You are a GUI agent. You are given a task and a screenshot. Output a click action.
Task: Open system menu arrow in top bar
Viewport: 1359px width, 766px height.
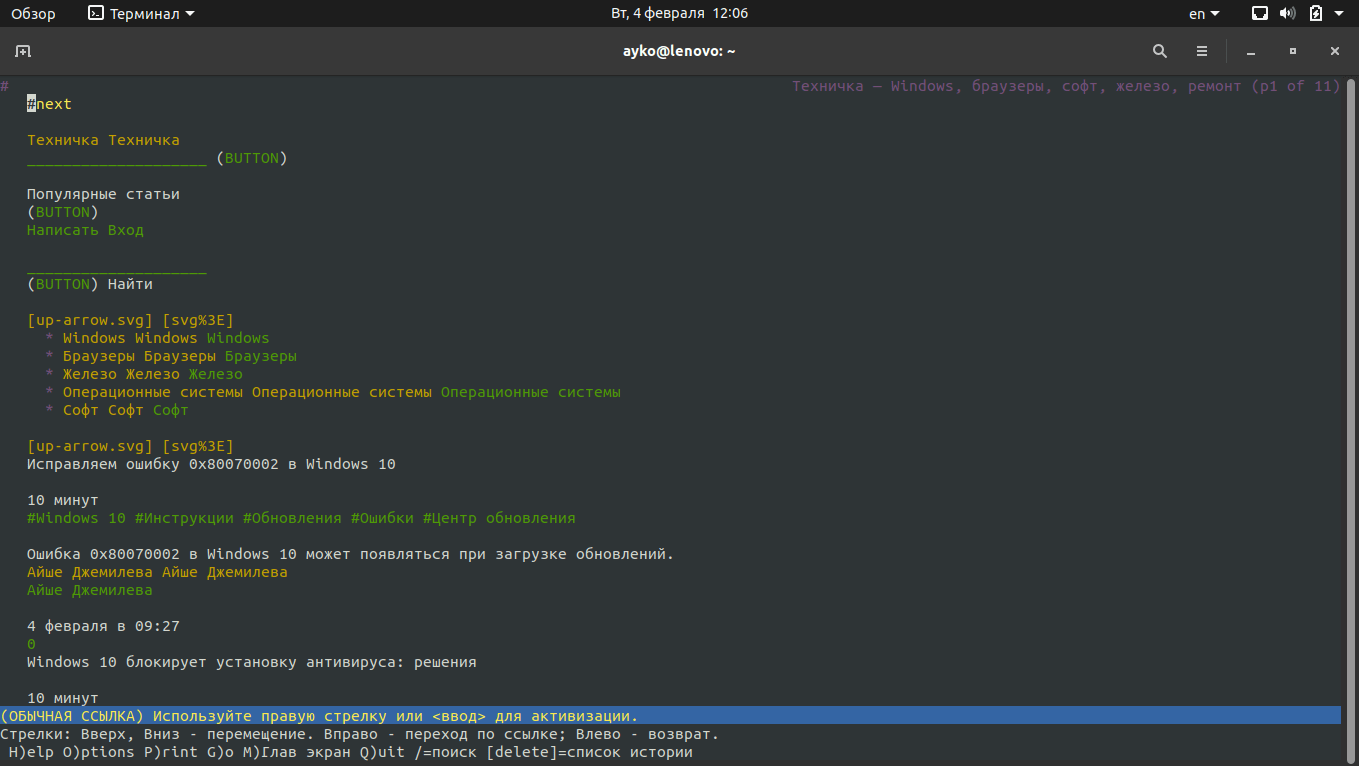click(x=1339, y=14)
